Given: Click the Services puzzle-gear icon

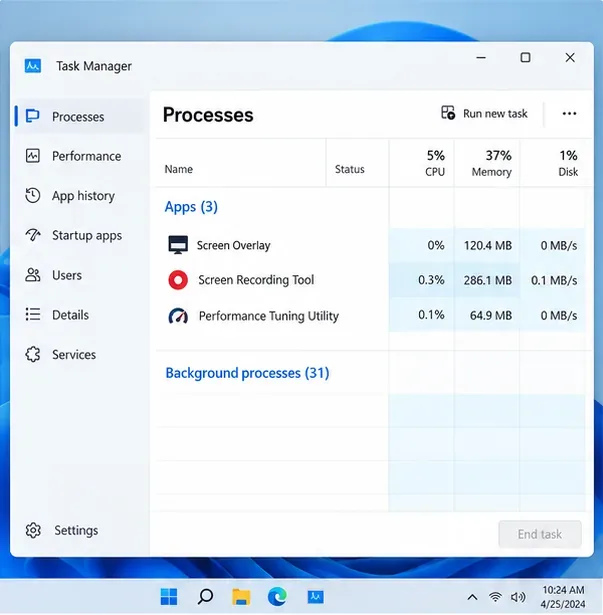Looking at the screenshot, I should click(x=33, y=354).
